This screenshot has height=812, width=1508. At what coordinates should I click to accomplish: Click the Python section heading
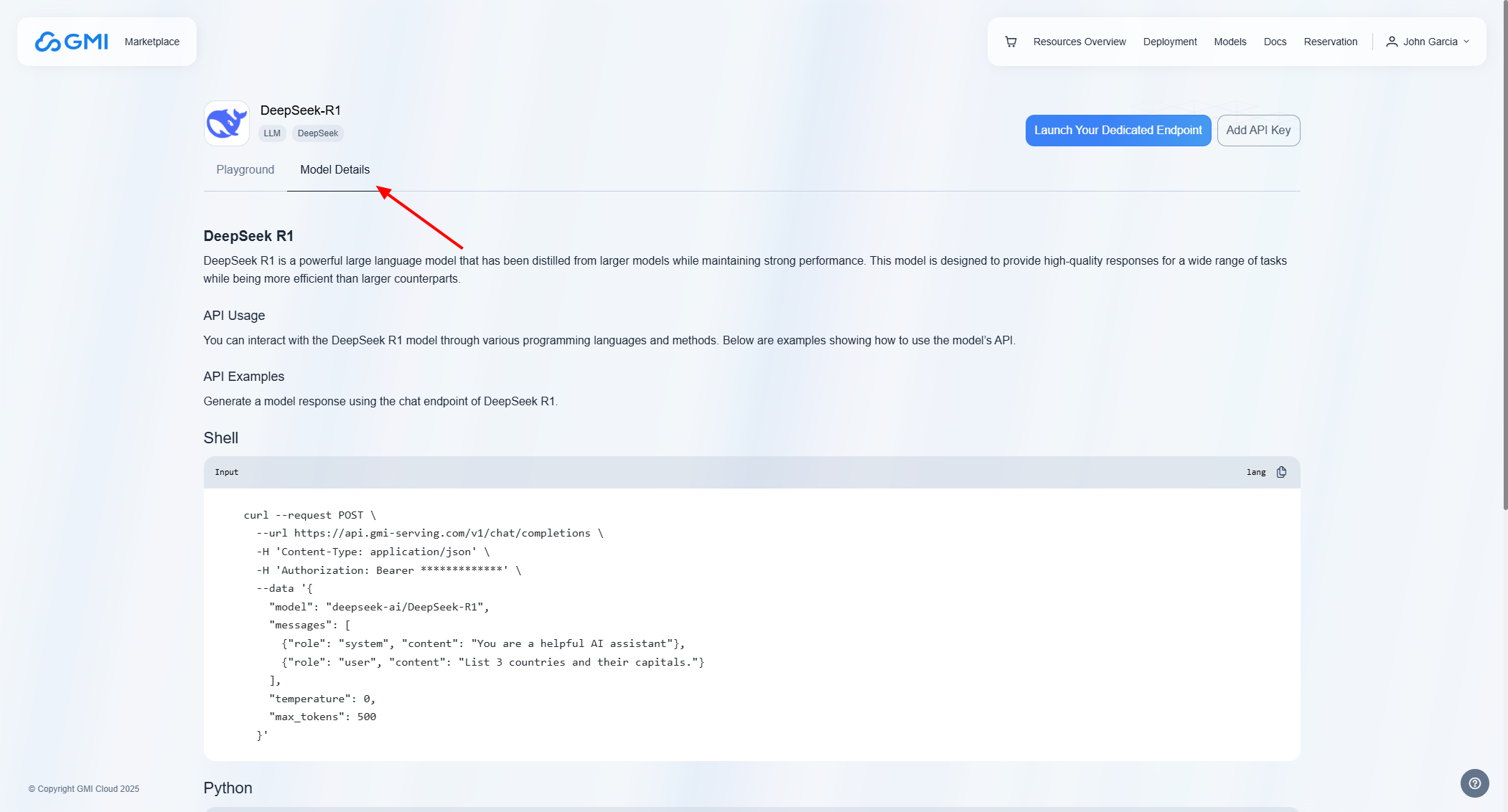pos(228,788)
